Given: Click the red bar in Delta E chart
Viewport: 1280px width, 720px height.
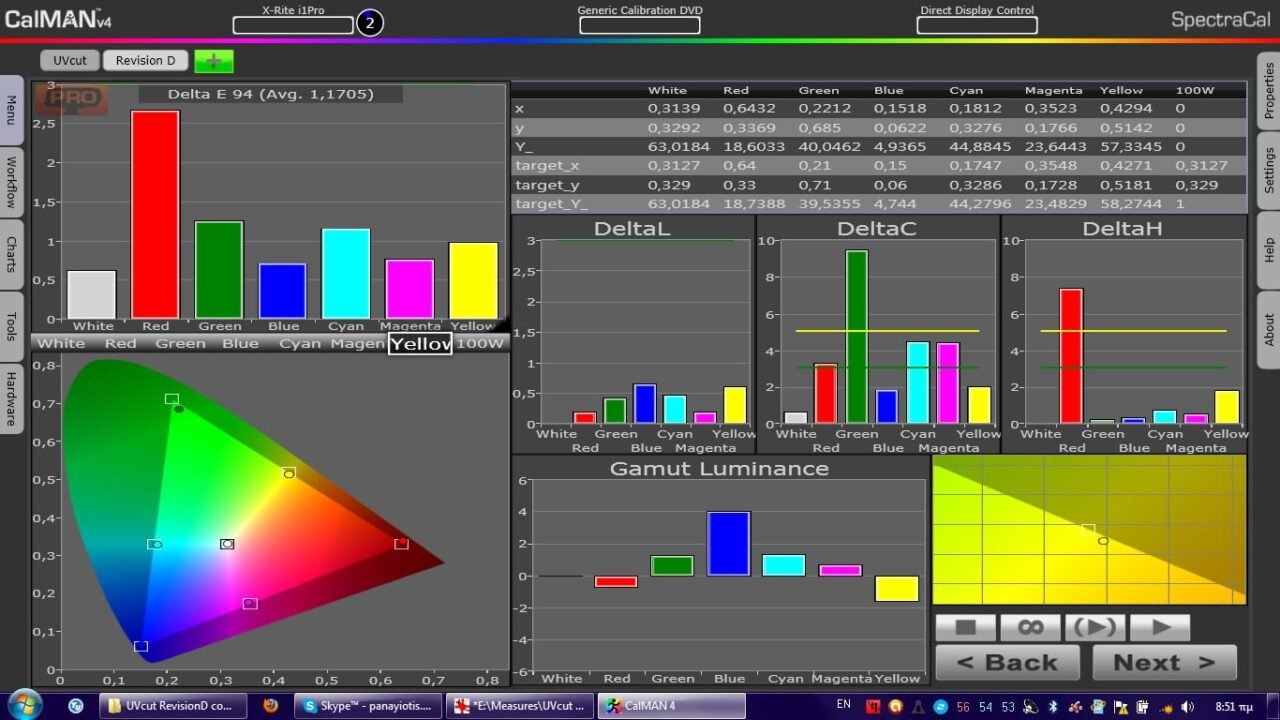Looking at the screenshot, I should click(x=155, y=214).
